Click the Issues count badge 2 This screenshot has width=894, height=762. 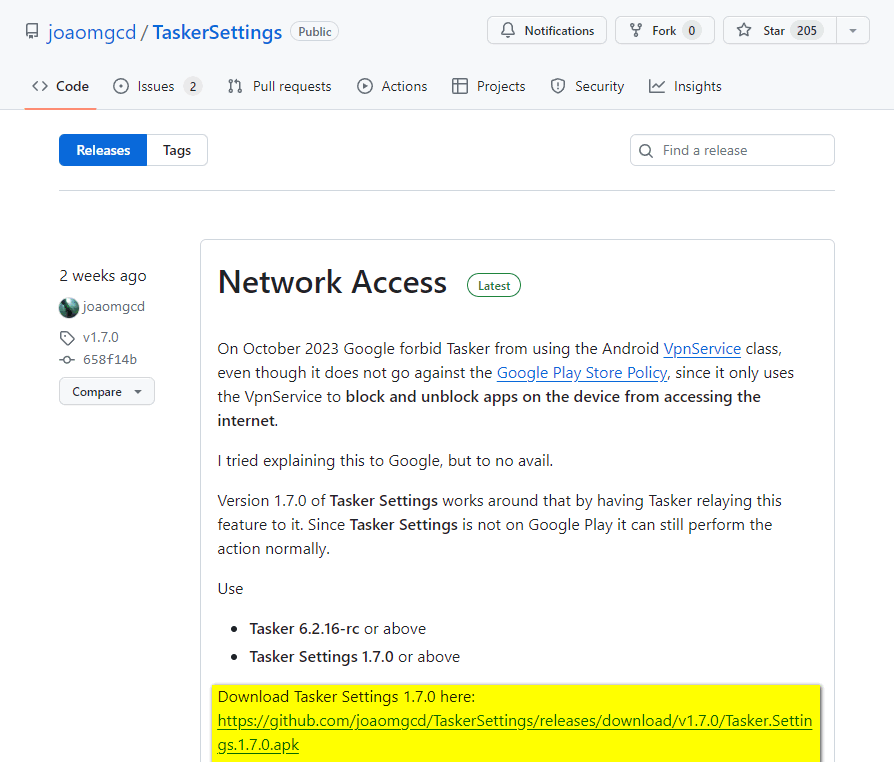pos(193,87)
